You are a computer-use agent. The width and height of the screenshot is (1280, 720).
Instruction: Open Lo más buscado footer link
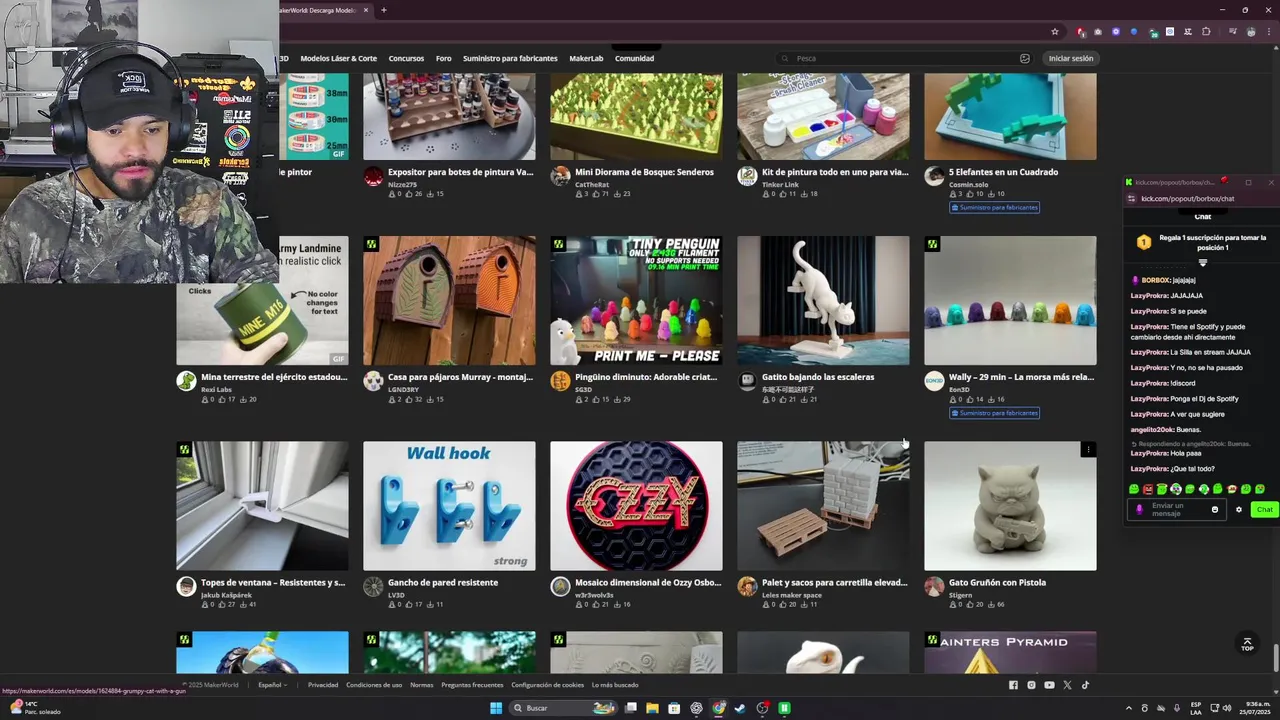pos(615,685)
